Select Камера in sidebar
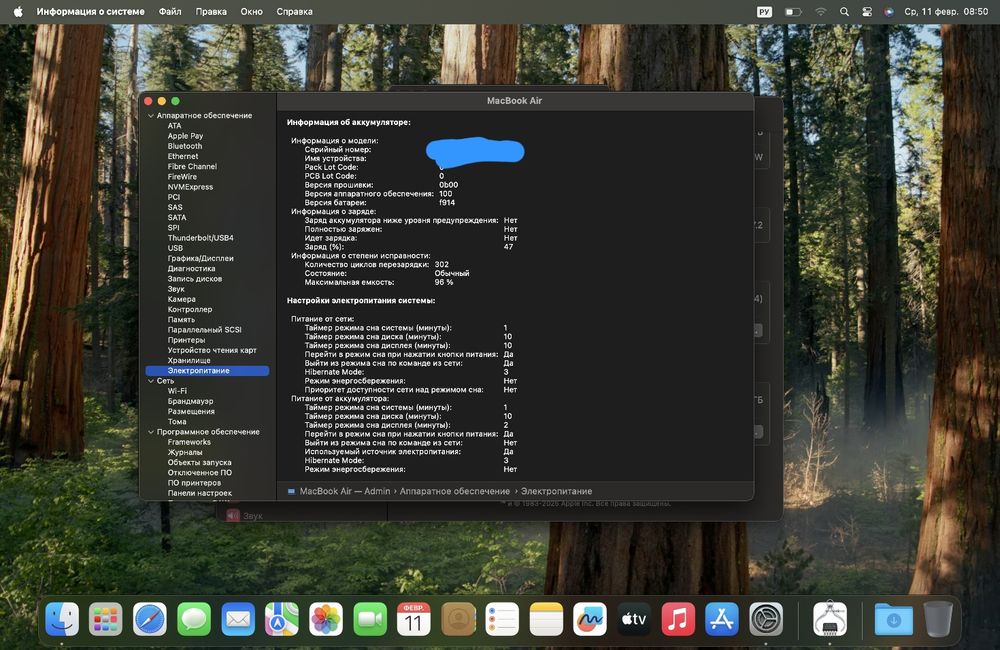1000x650 pixels. [182, 299]
